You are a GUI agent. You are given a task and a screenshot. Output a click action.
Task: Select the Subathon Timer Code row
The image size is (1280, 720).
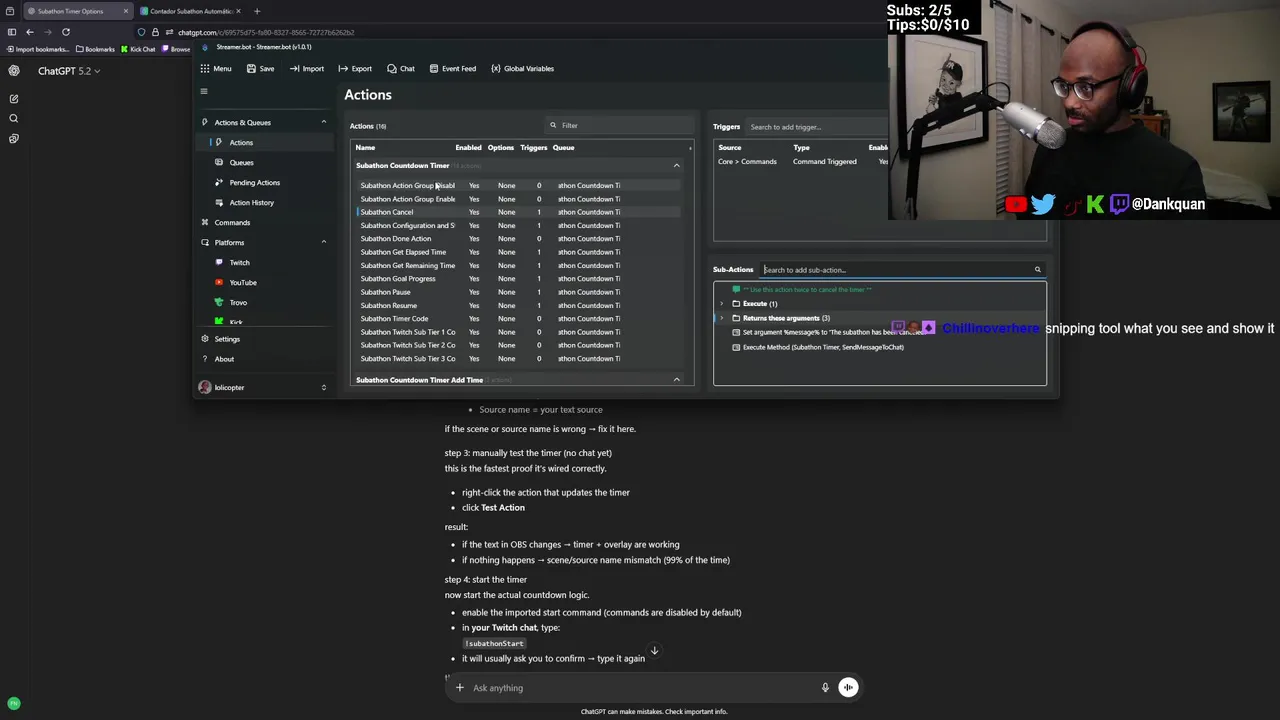click(x=518, y=319)
